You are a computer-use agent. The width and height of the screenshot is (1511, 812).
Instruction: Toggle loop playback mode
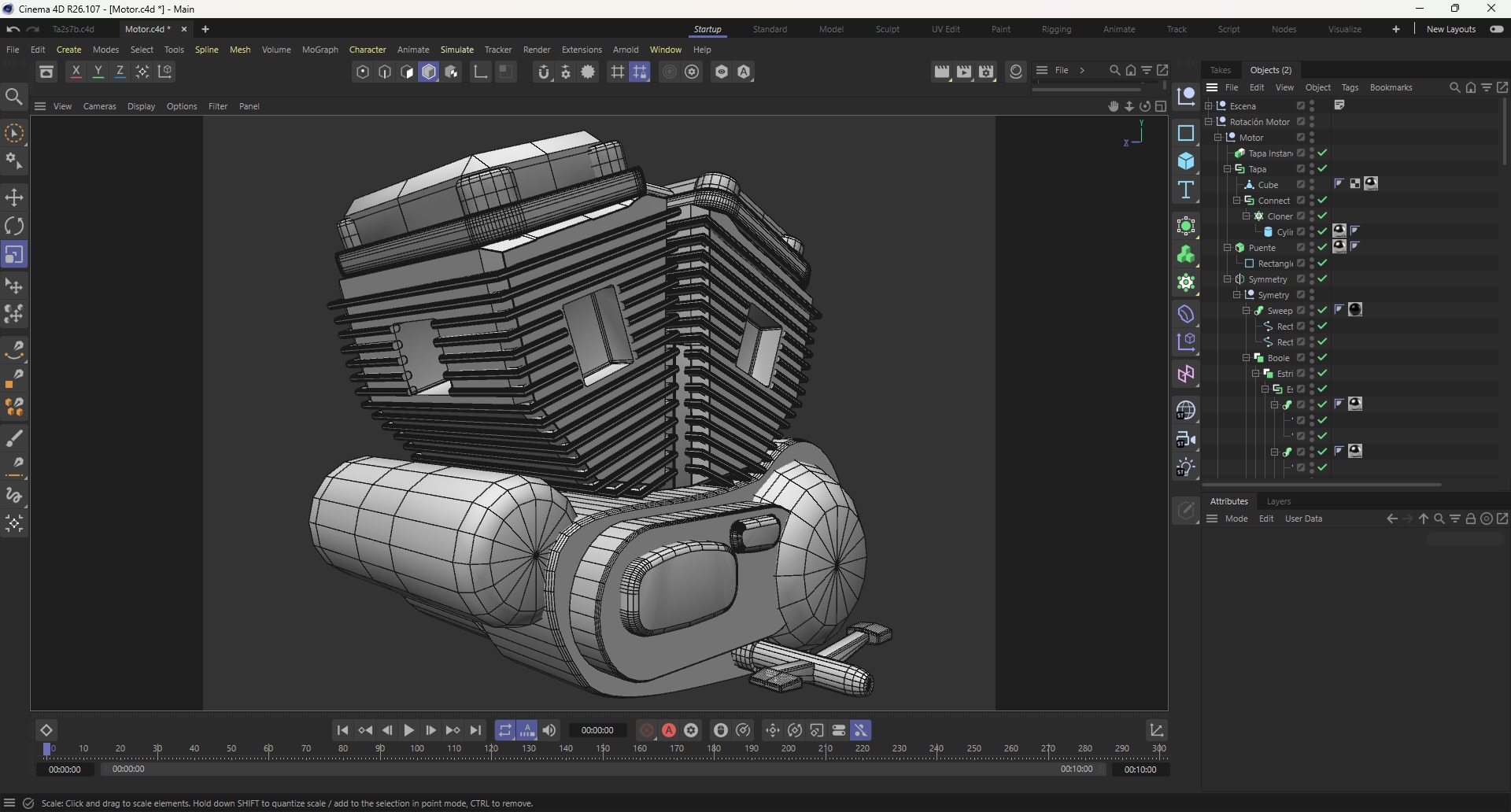(505, 731)
